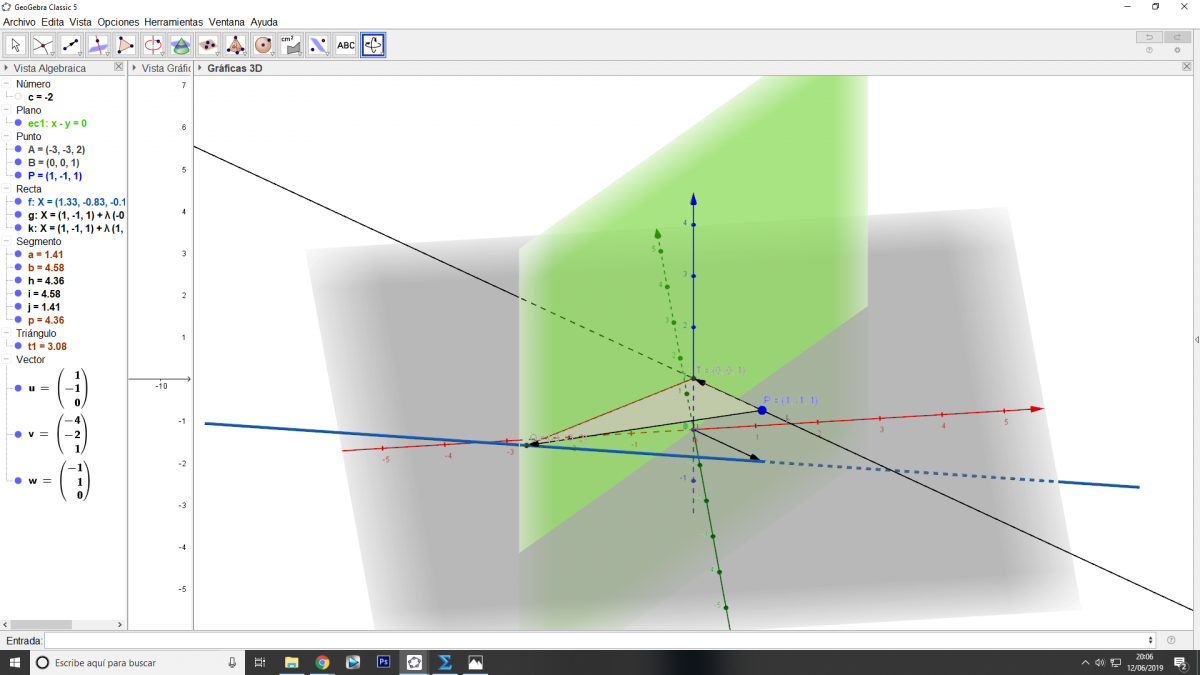1200x675 pixels.
Task: Collapse the Segmento group
Action: click(x=8, y=241)
